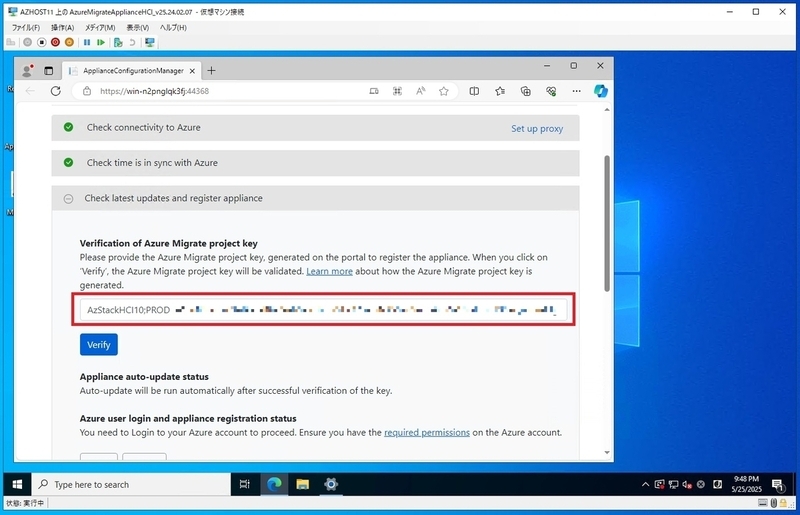Open Task View on the taskbar
Viewport: 800px width, 515px height.
244,484
